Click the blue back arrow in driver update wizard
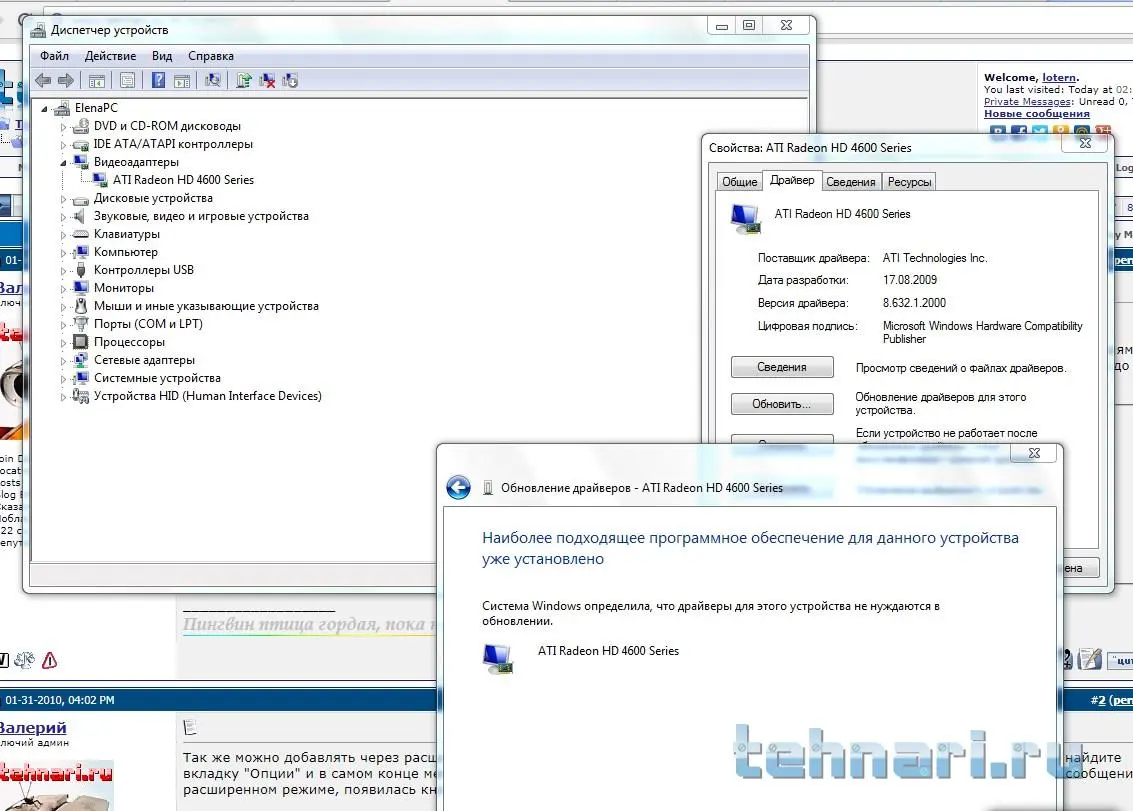 coord(458,487)
